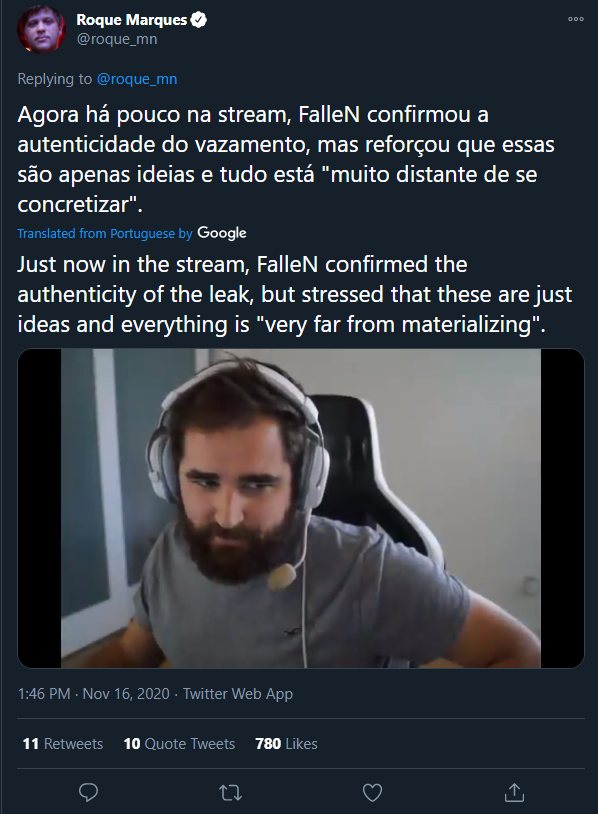This screenshot has height=814, width=598.
Task: Click the retweet arrows icon
Action: [230, 793]
